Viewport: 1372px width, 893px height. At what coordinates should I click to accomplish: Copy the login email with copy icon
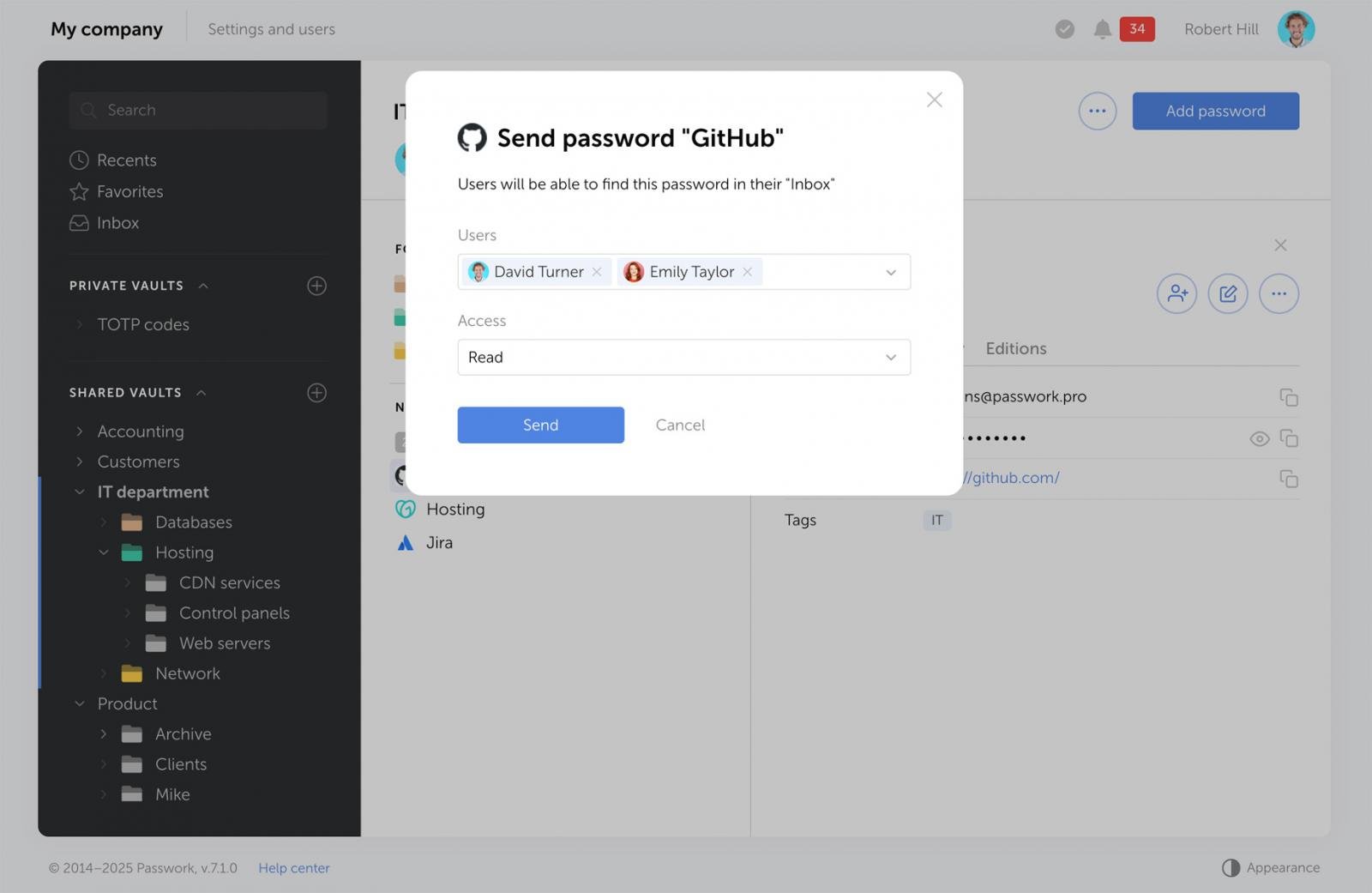point(1288,397)
